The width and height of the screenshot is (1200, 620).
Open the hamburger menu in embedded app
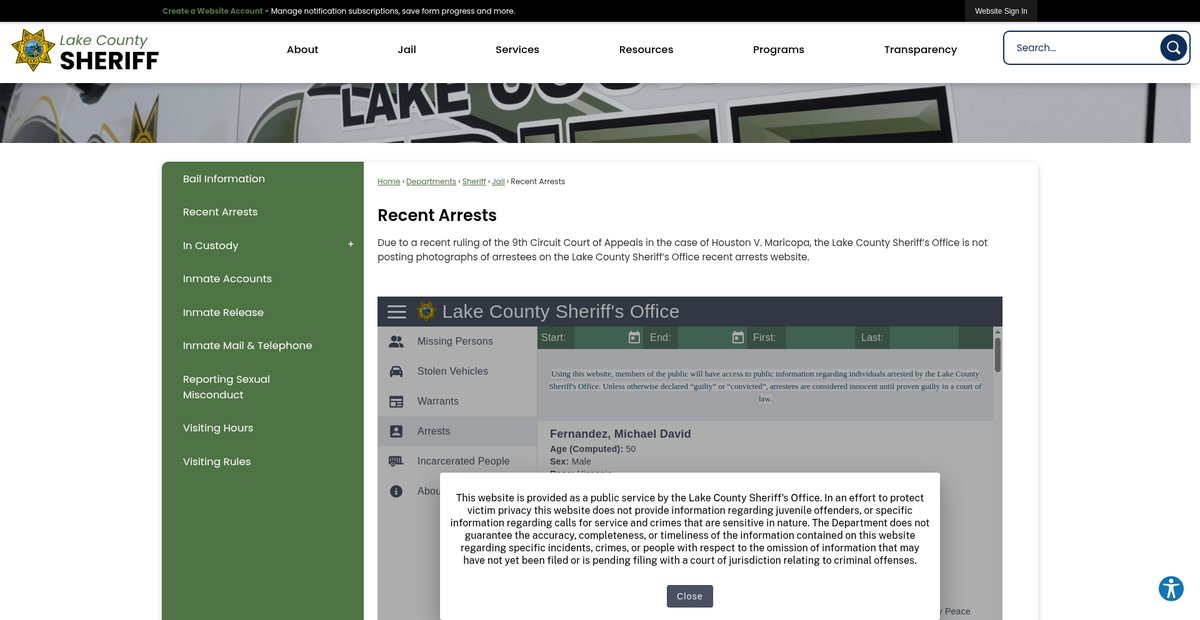click(397, 312)
